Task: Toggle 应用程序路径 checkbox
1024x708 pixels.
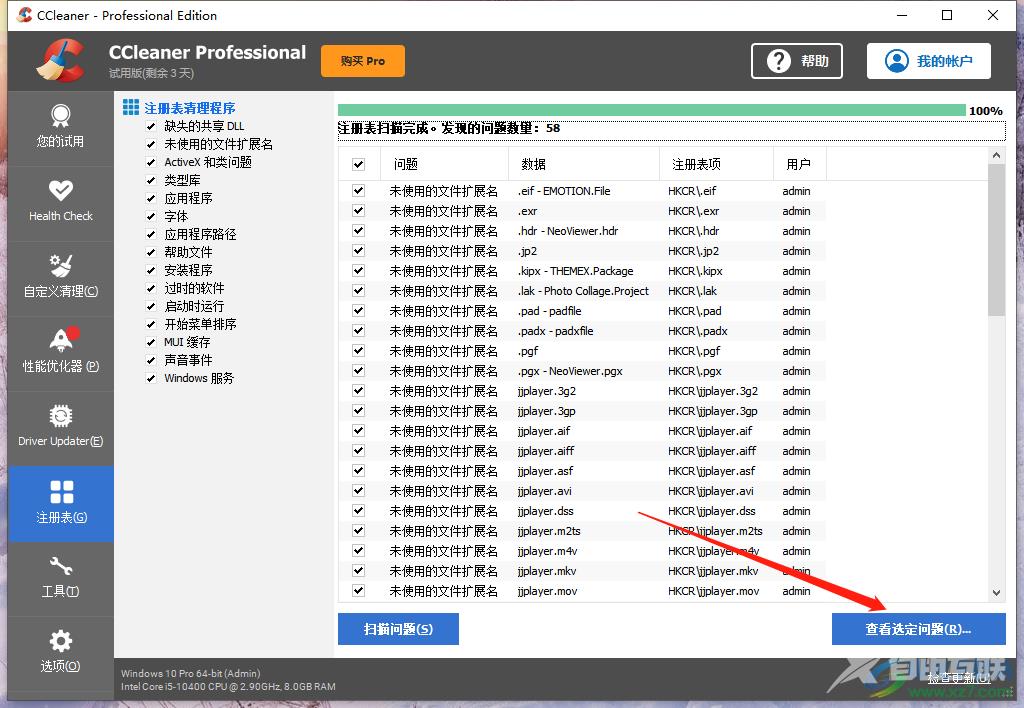Action: click(151, 234)
